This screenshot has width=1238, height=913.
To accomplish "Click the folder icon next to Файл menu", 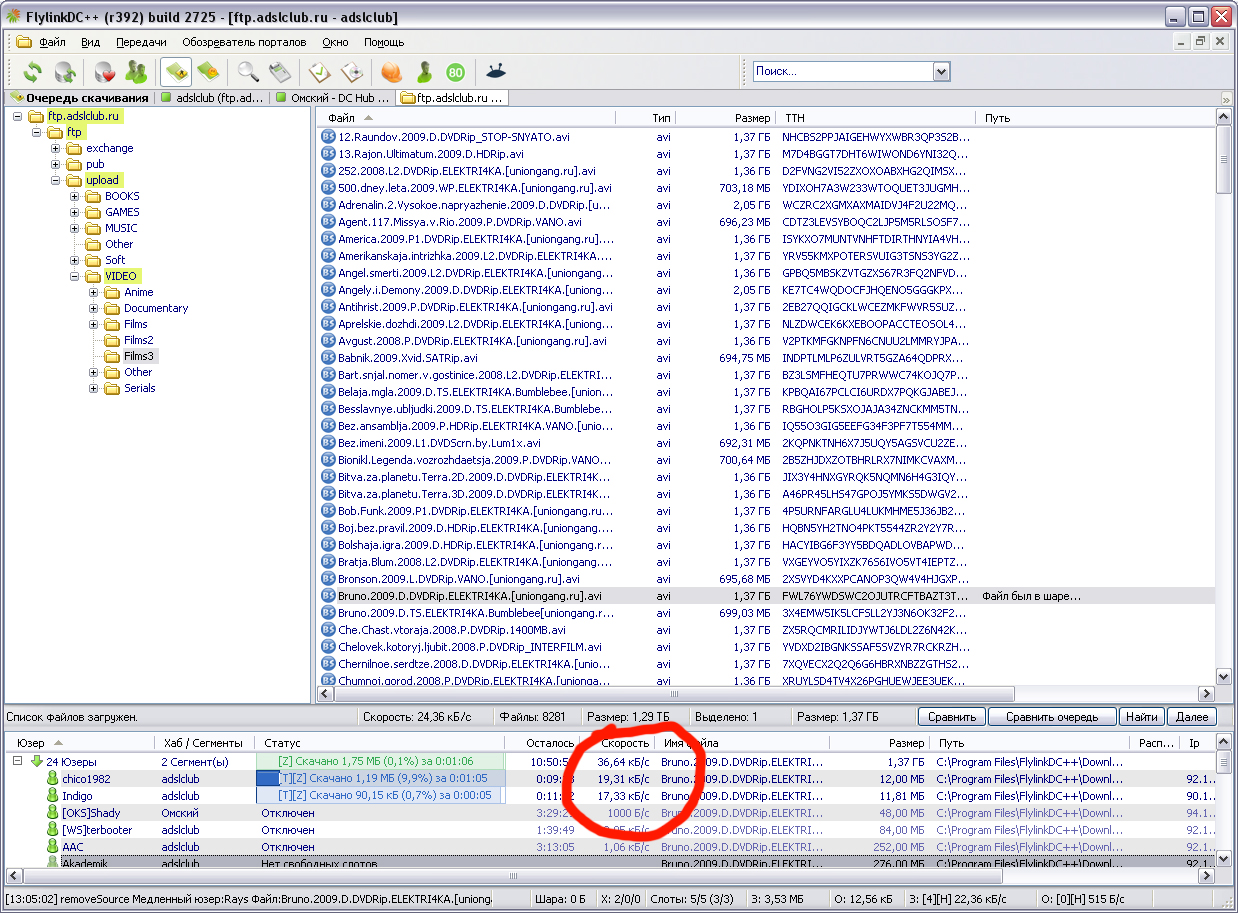I will point(24,42).
